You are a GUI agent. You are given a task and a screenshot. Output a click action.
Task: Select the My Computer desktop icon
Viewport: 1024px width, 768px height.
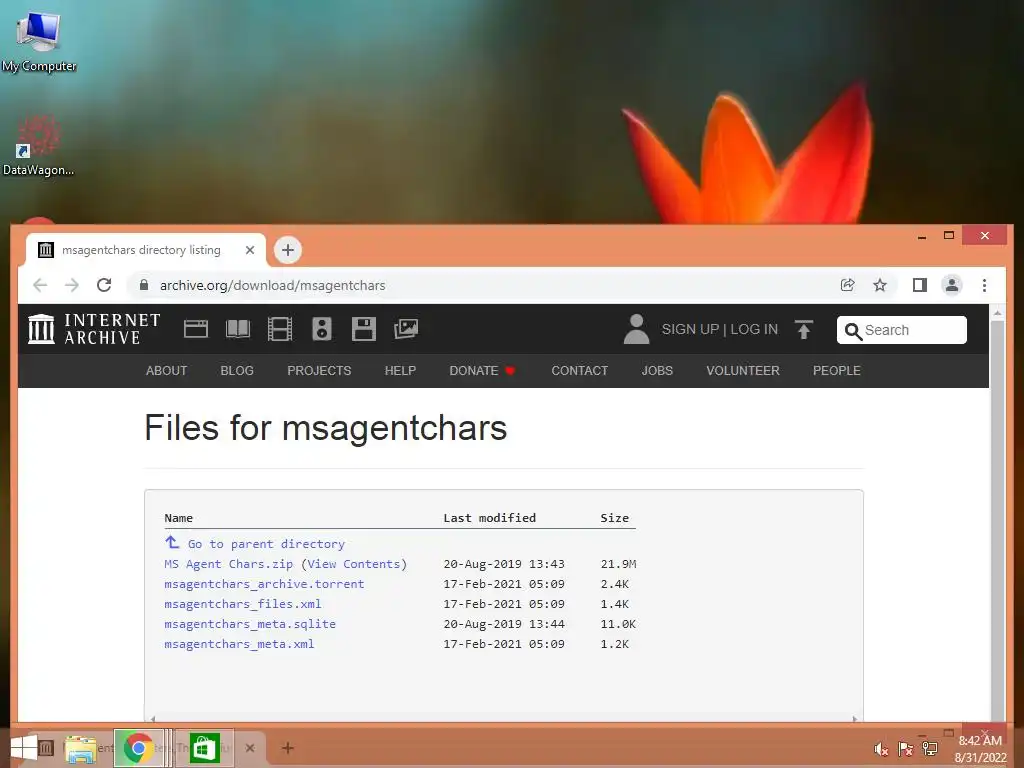[x=39, y=42]
